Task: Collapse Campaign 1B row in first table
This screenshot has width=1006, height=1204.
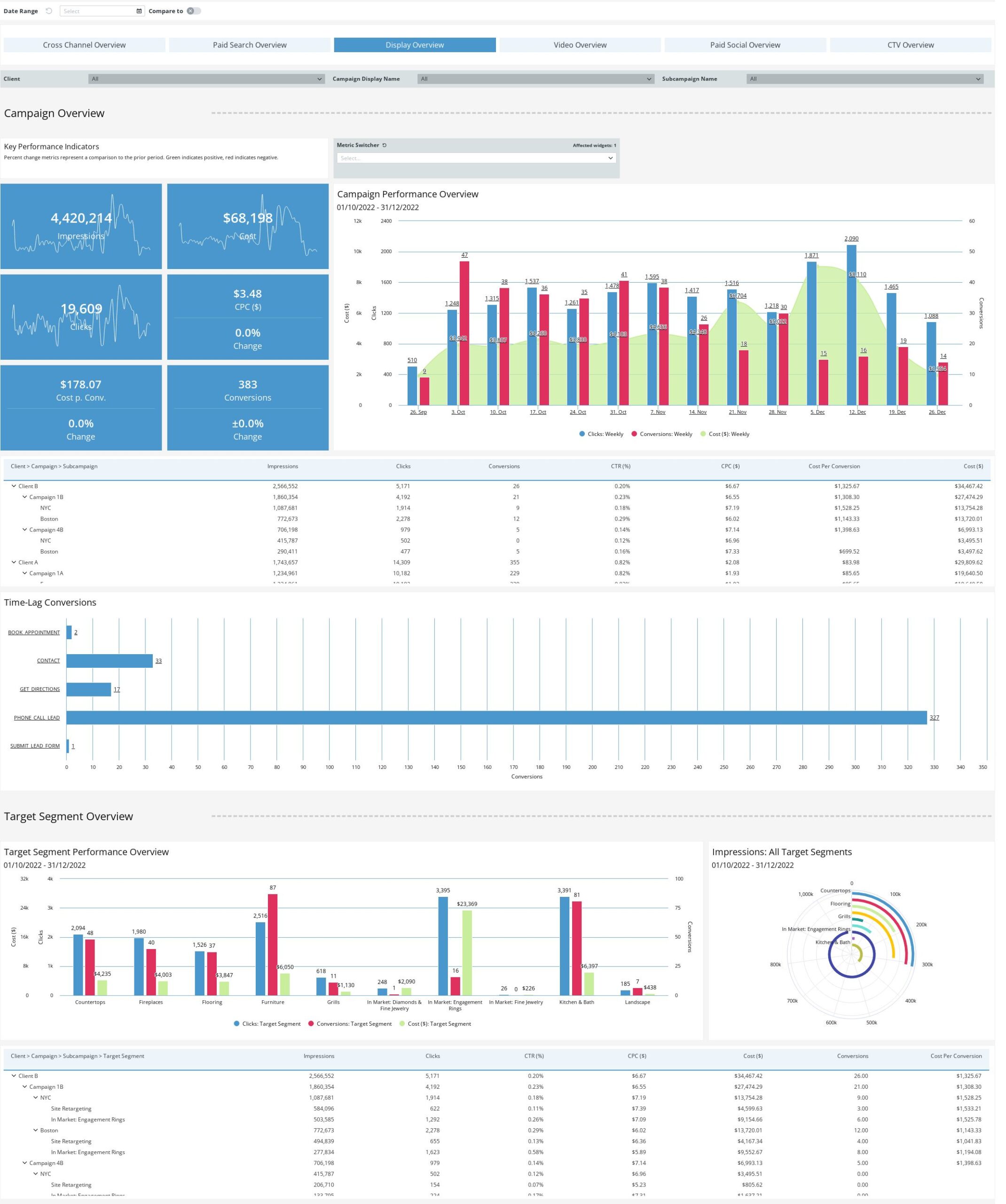Action: 24,498
